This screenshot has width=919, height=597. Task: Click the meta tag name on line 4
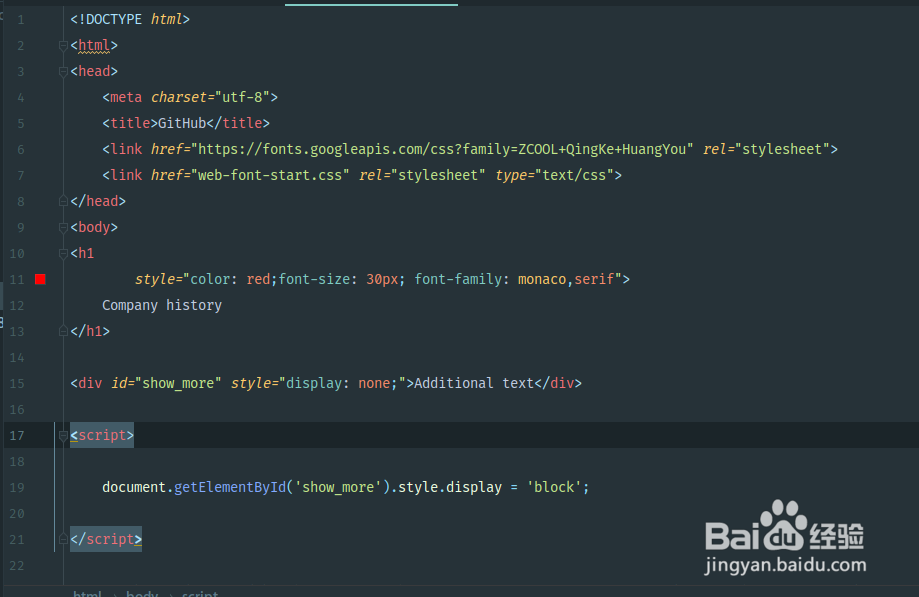click(126, 97)
